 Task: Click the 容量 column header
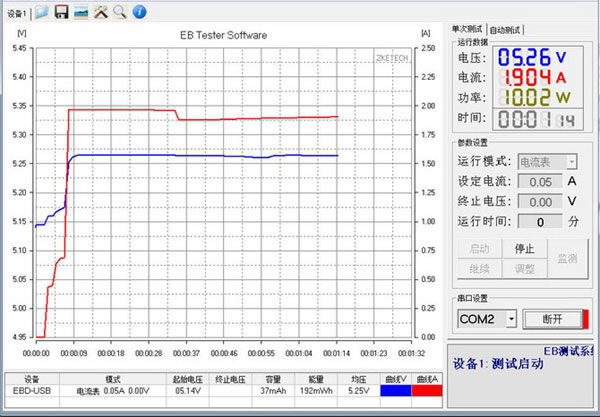click(x=273, y=379)
